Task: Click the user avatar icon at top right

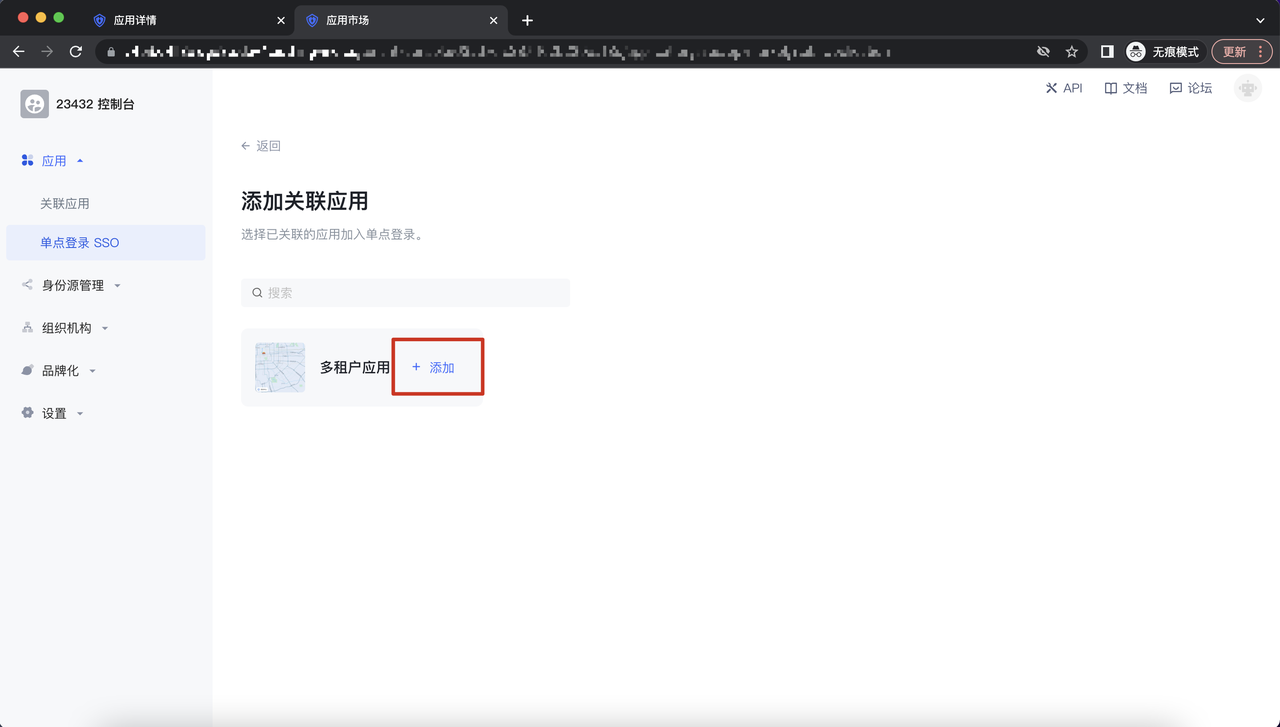Action: [x=1247, y=89]
